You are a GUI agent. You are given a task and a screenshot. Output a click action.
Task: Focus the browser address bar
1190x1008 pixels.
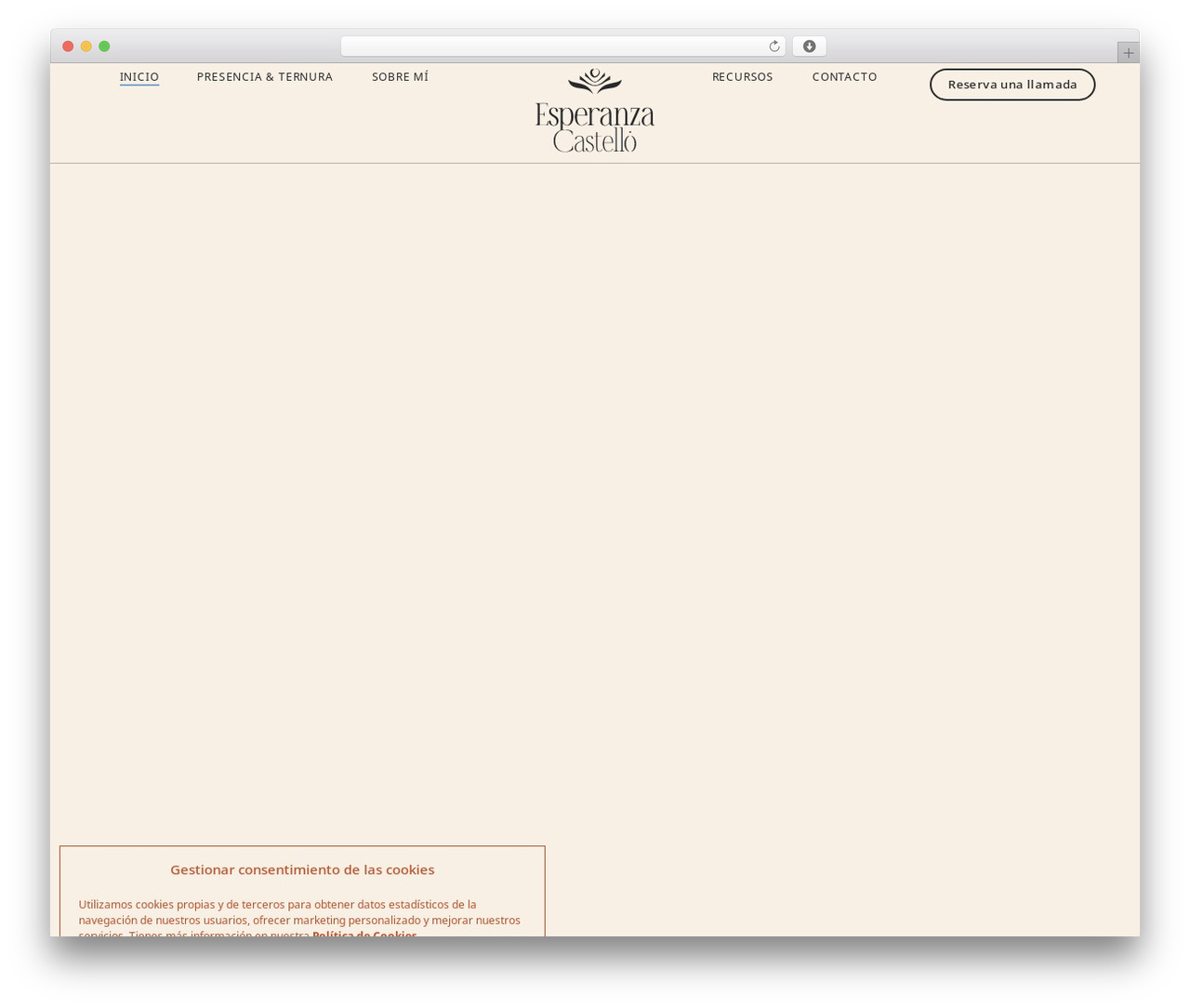(562, 46)
